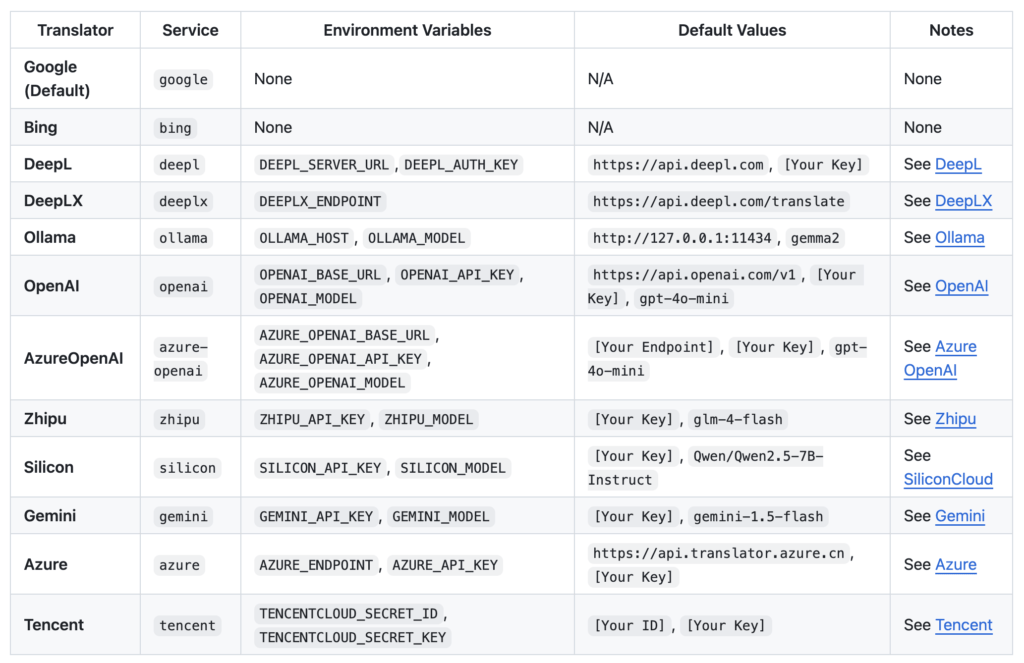Image resolution: width=1024 pixels, height=663 pixels.
Task: Click the deeplx service code
Action: click(x=184, y=201)
